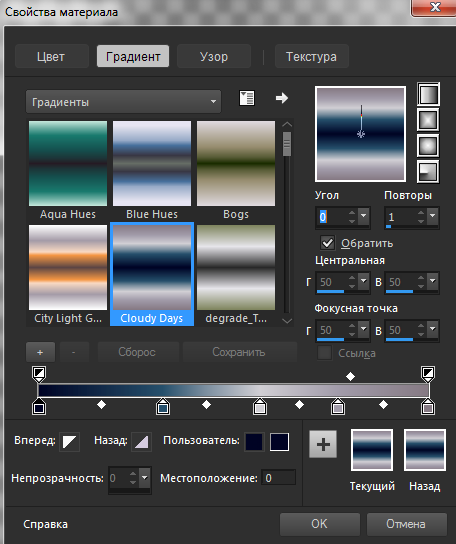The width and height of the screenshot is (456, 544).
Task: Select the right transparency stop marker
Action: click(x=428, y=374)
